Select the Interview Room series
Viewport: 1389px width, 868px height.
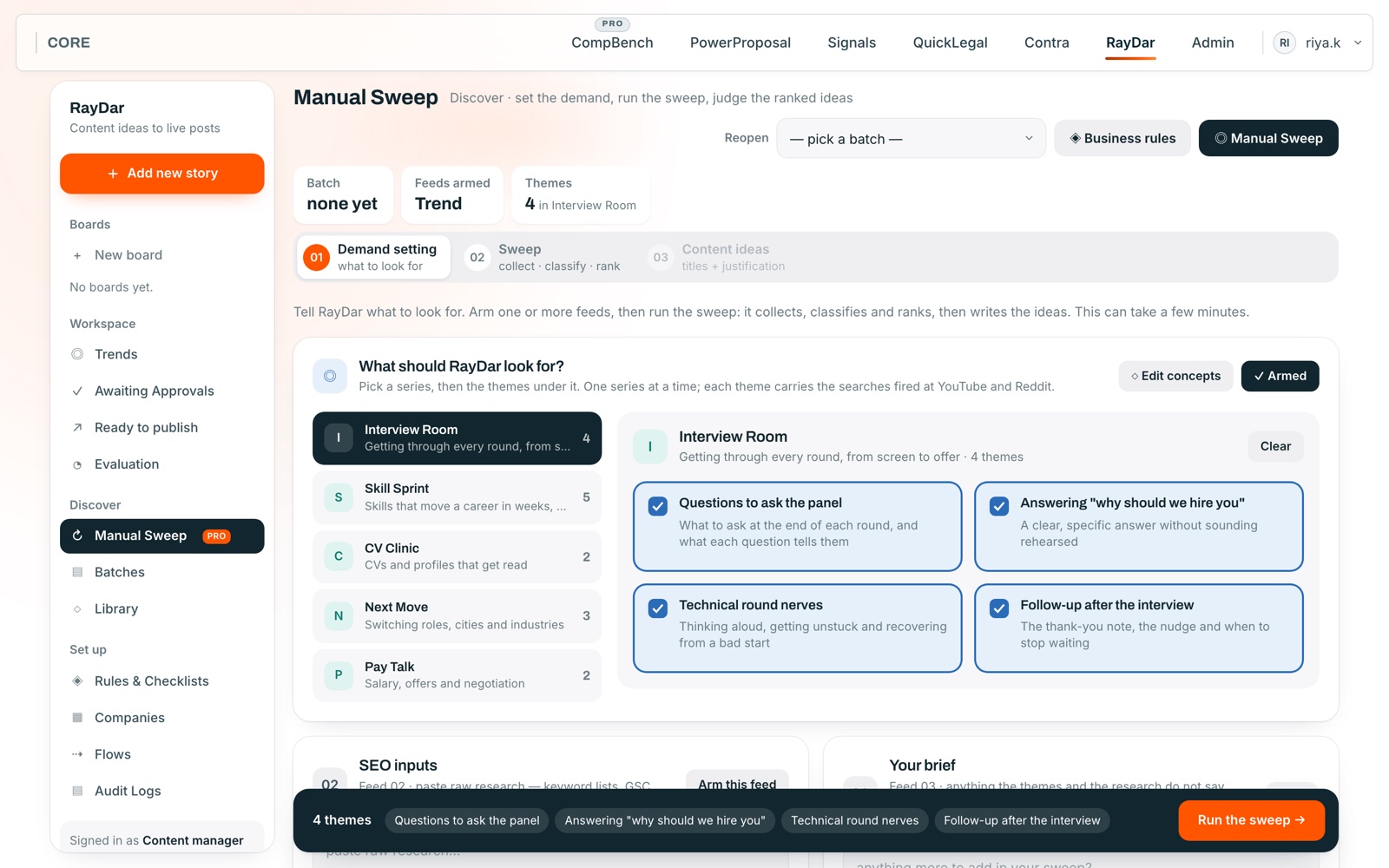(457, 438)
